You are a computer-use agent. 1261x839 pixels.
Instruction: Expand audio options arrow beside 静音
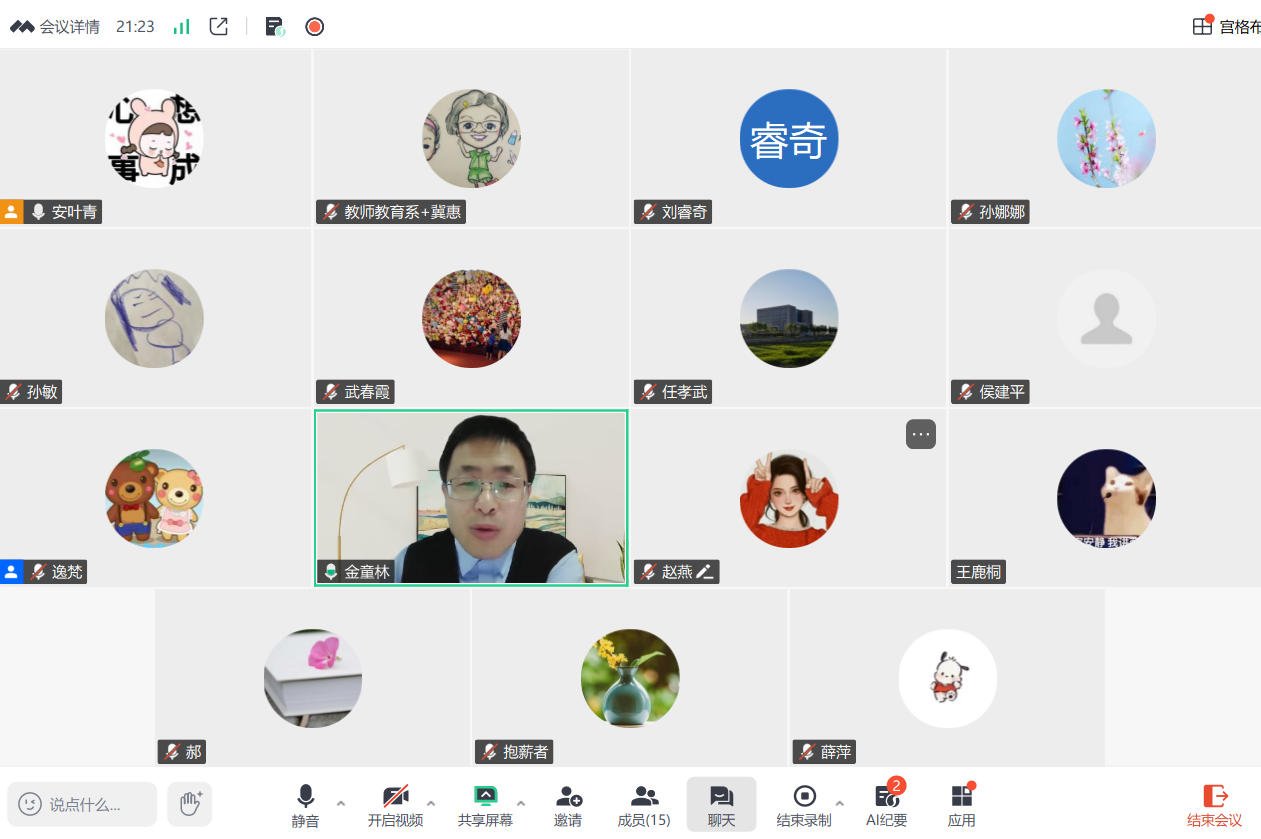tap(341, 803)
